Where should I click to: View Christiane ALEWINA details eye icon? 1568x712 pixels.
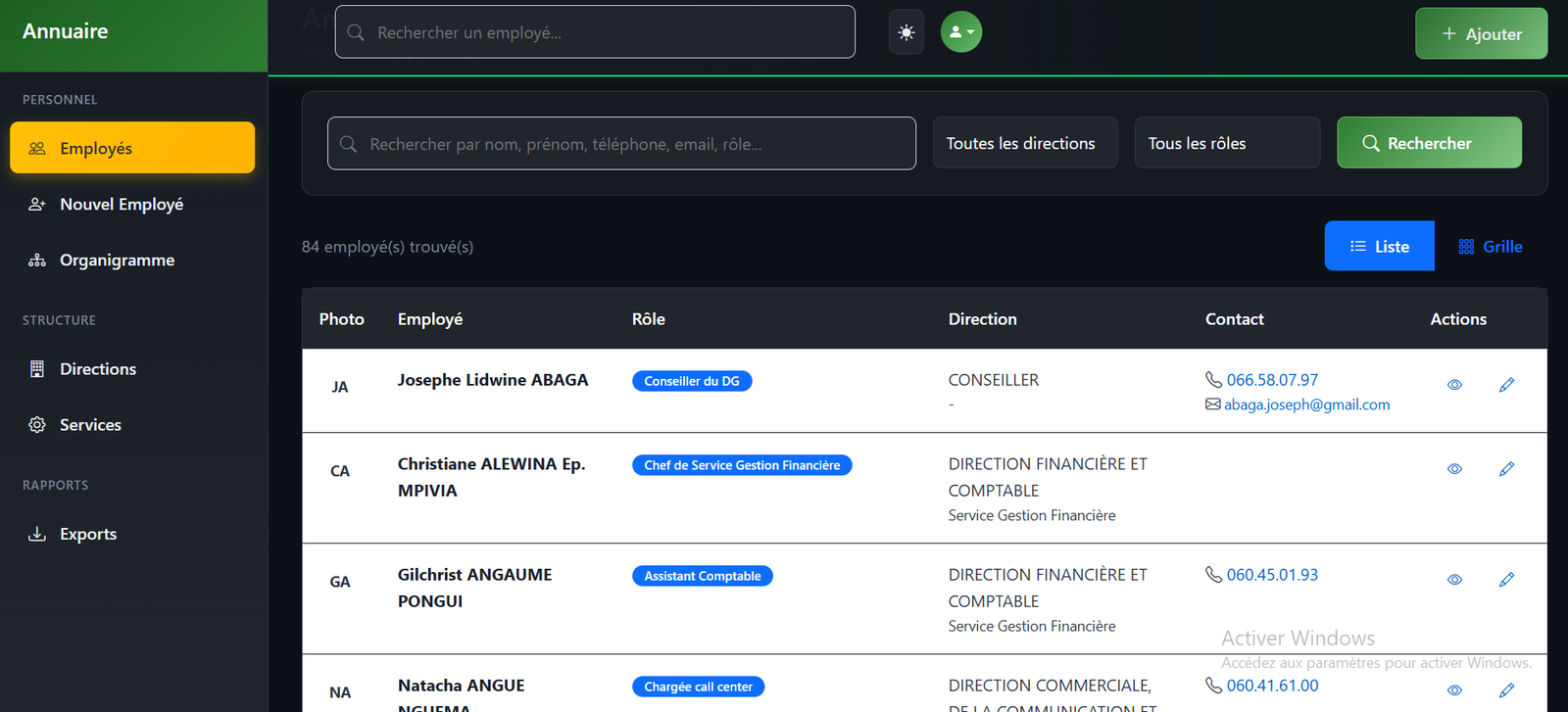pos(1454,469)
